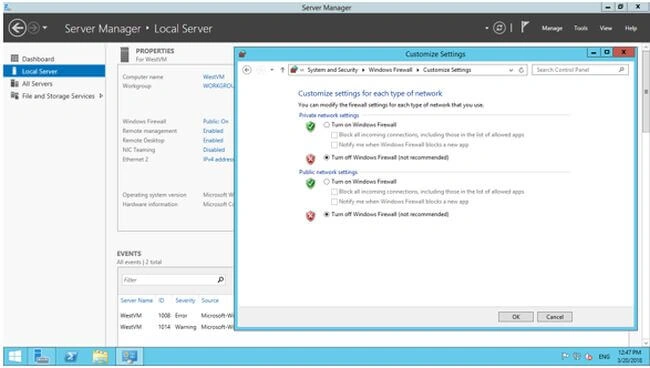Expand the File and Storage Services arrow
650x368 pixels.
pos(101,96)
